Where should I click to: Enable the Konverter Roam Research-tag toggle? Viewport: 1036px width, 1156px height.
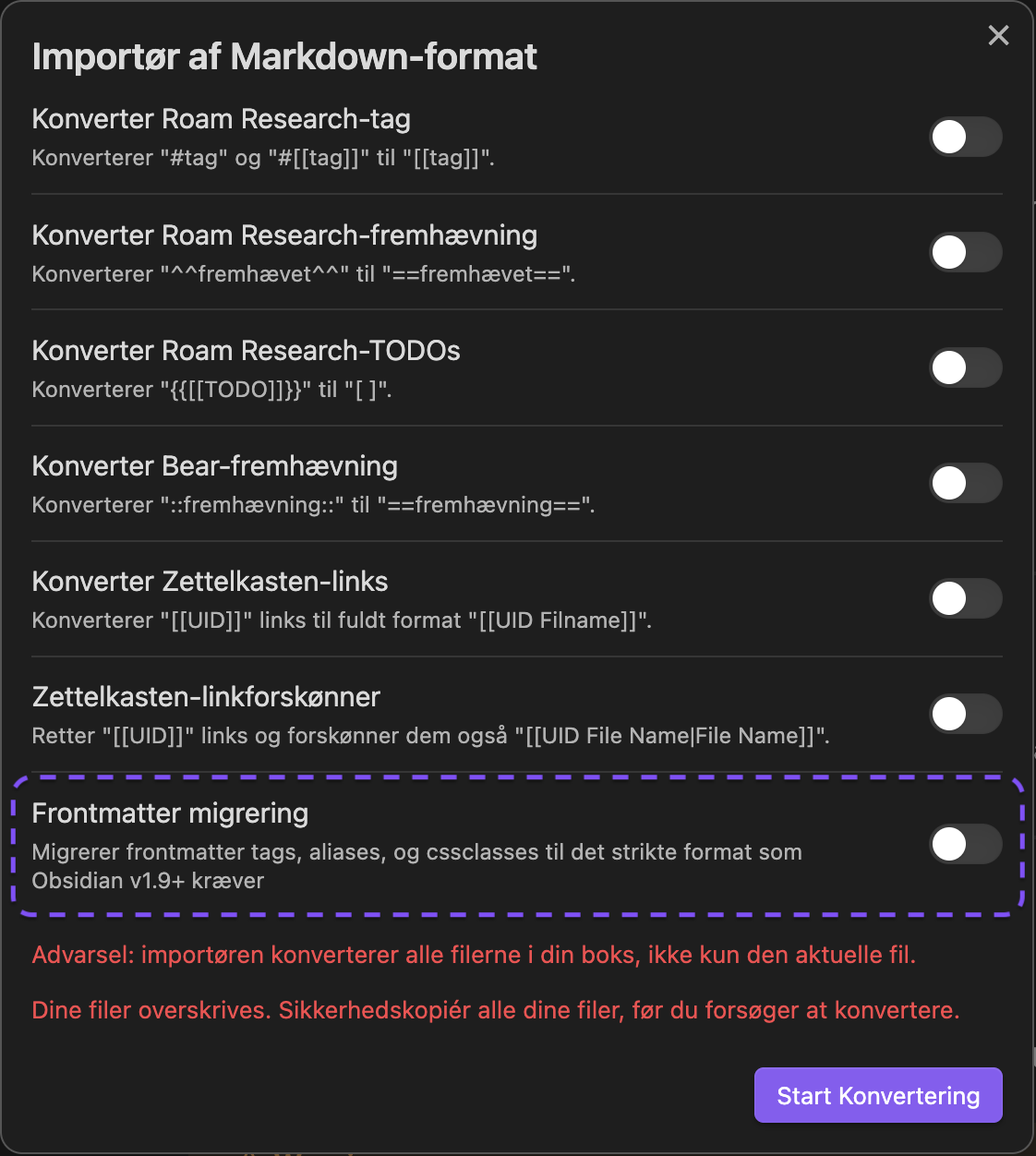tap(965, 137)
